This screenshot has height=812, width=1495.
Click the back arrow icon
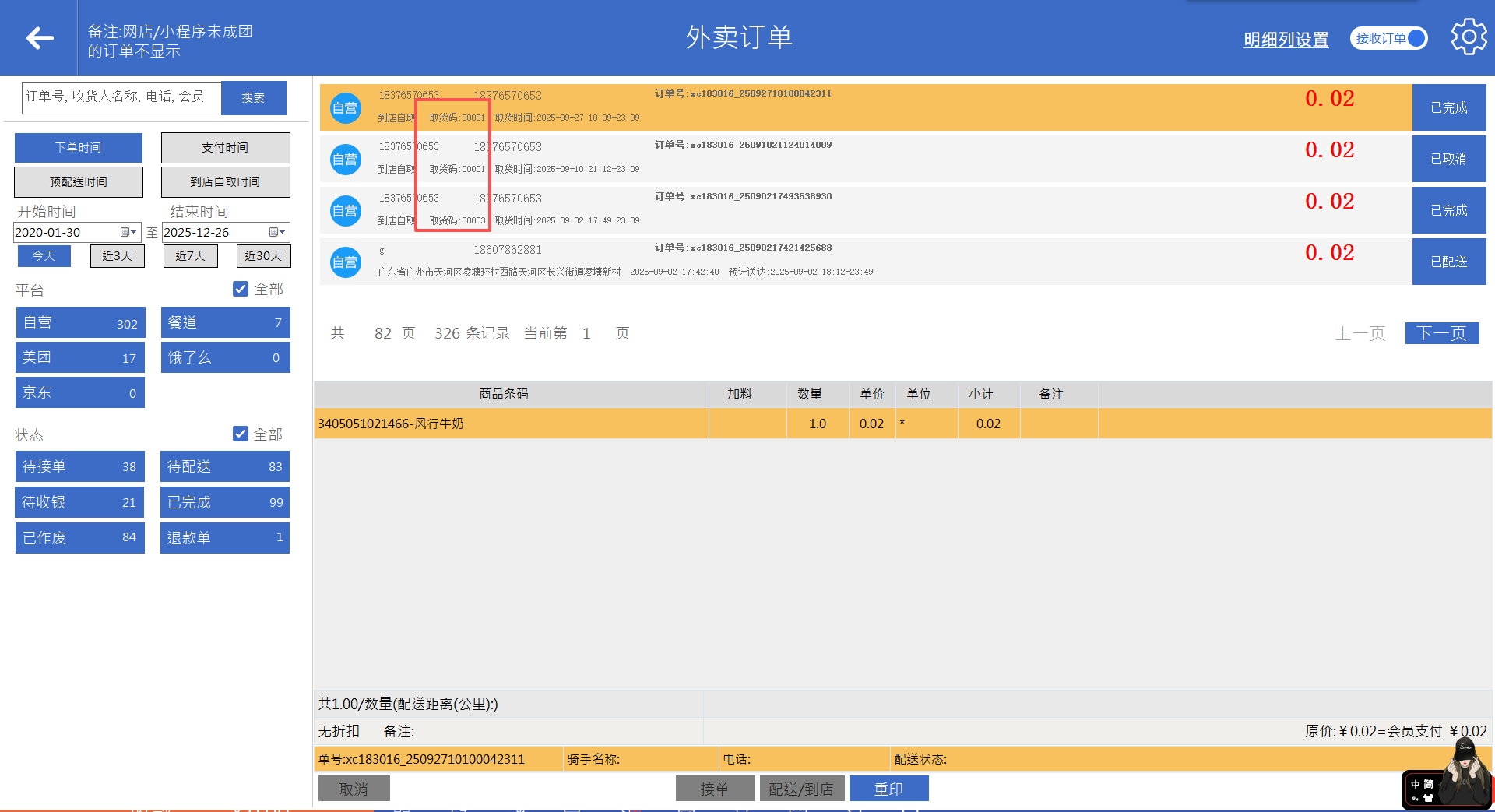[39, 37]
